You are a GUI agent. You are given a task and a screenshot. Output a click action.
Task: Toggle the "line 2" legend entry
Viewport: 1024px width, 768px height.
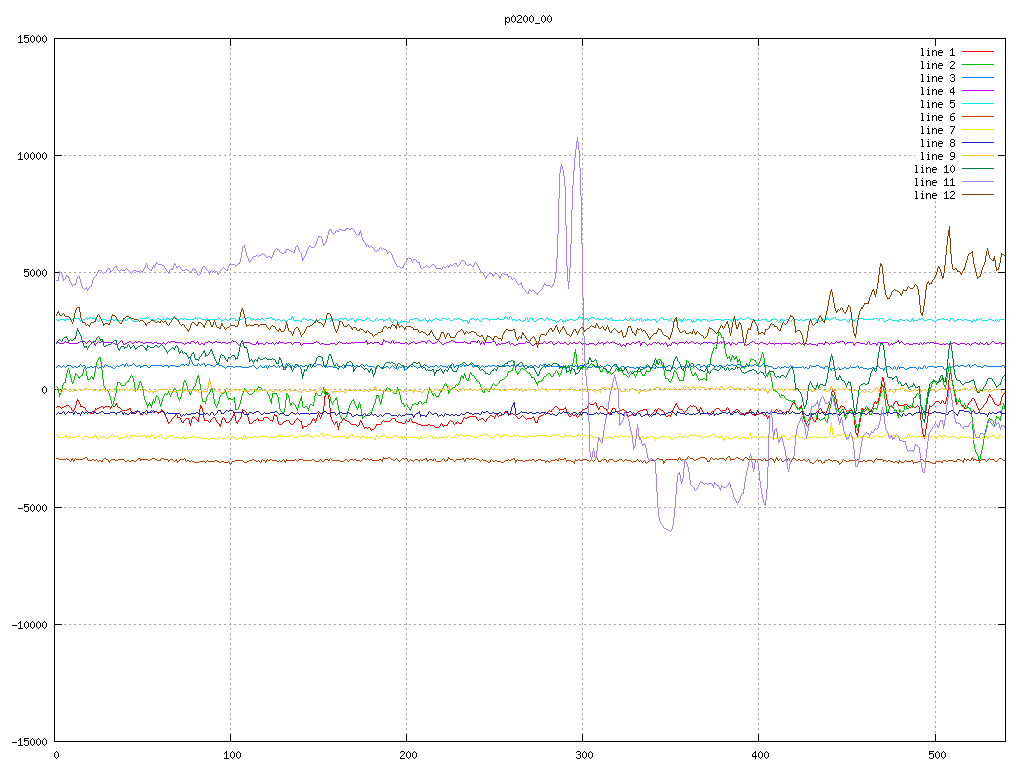937,65
